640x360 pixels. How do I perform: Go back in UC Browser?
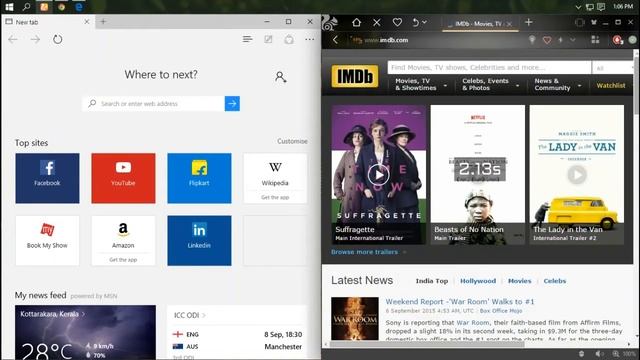pos(336,40)
